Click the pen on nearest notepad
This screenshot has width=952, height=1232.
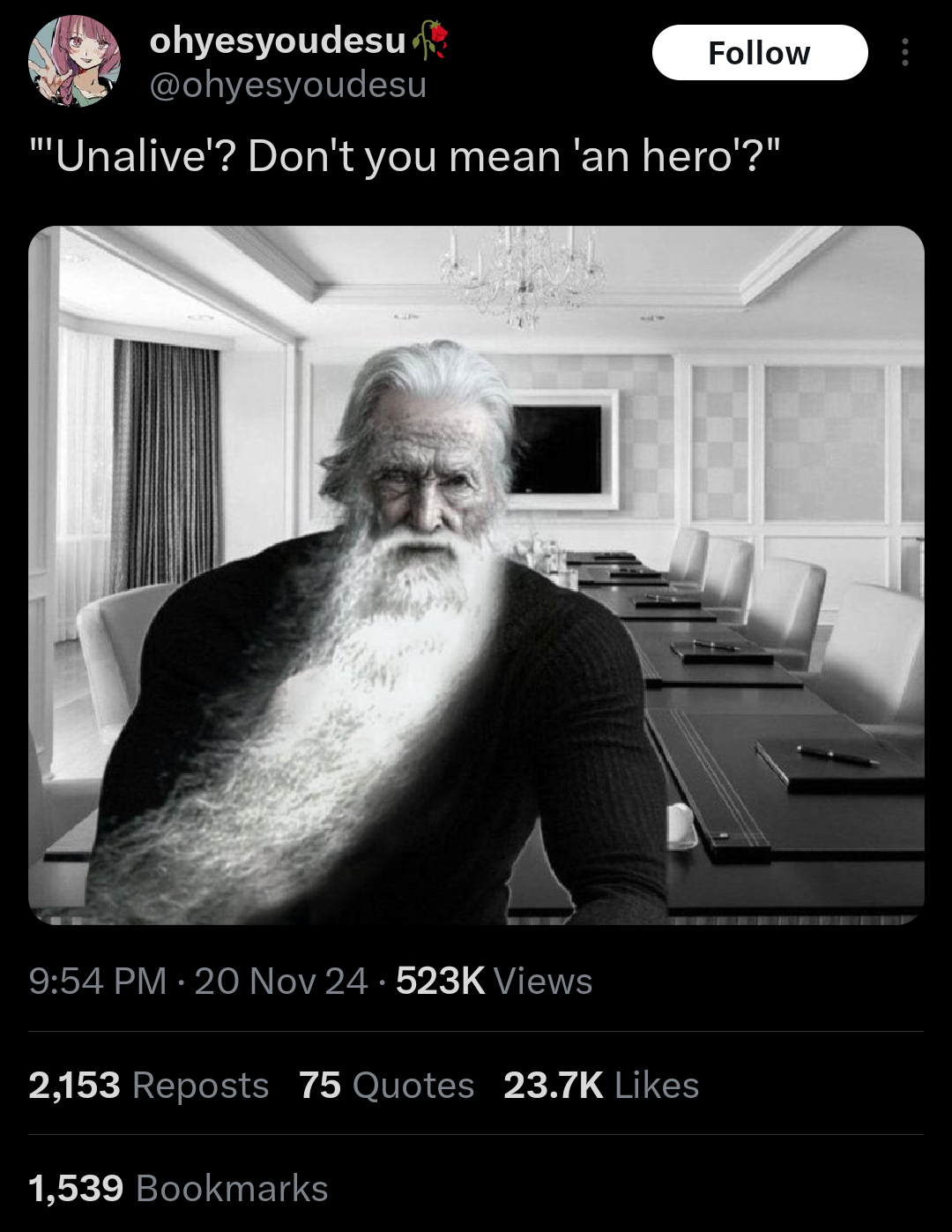pos(837,756)
